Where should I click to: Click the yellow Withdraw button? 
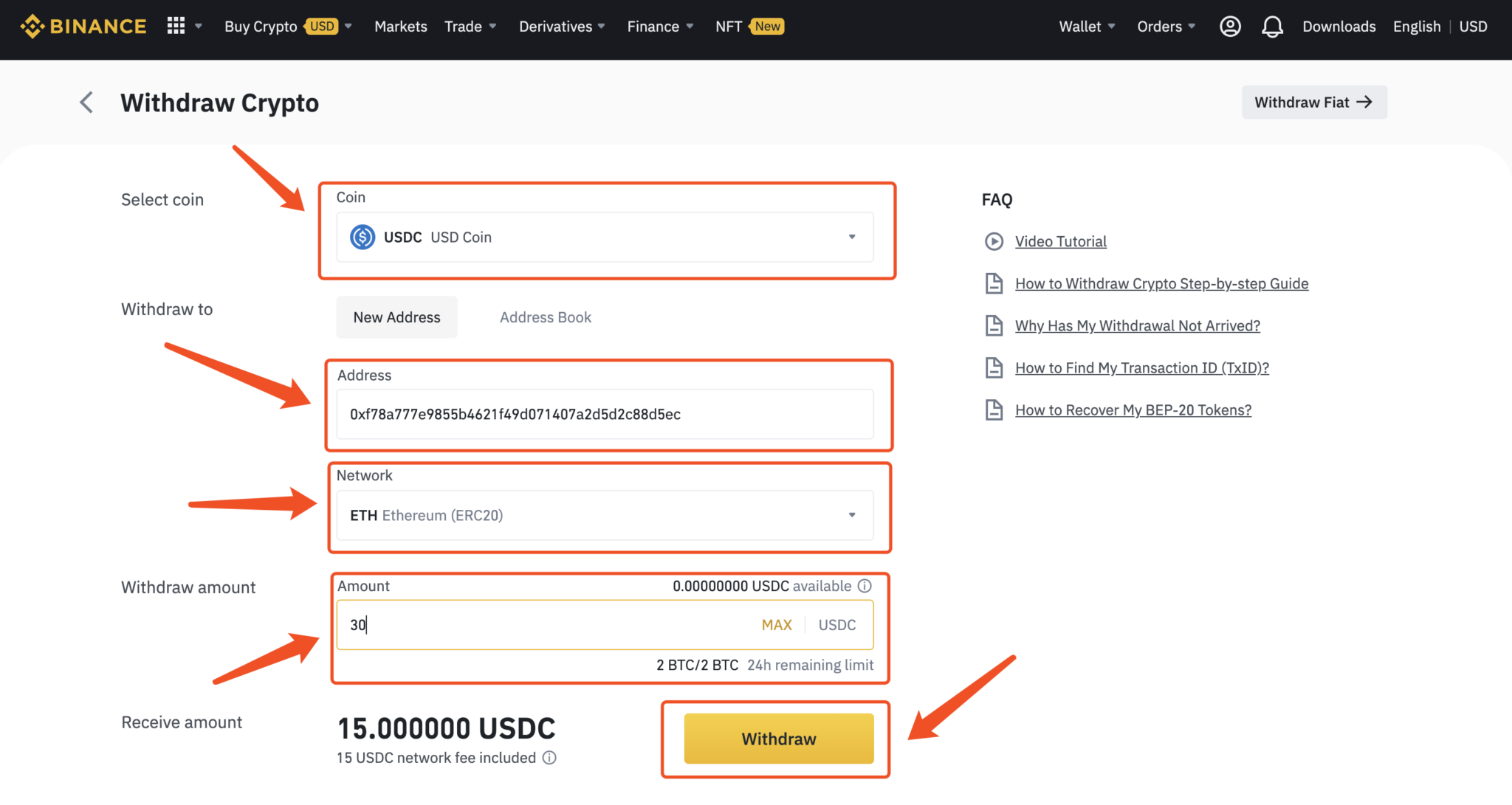click(x=778, y=738)
